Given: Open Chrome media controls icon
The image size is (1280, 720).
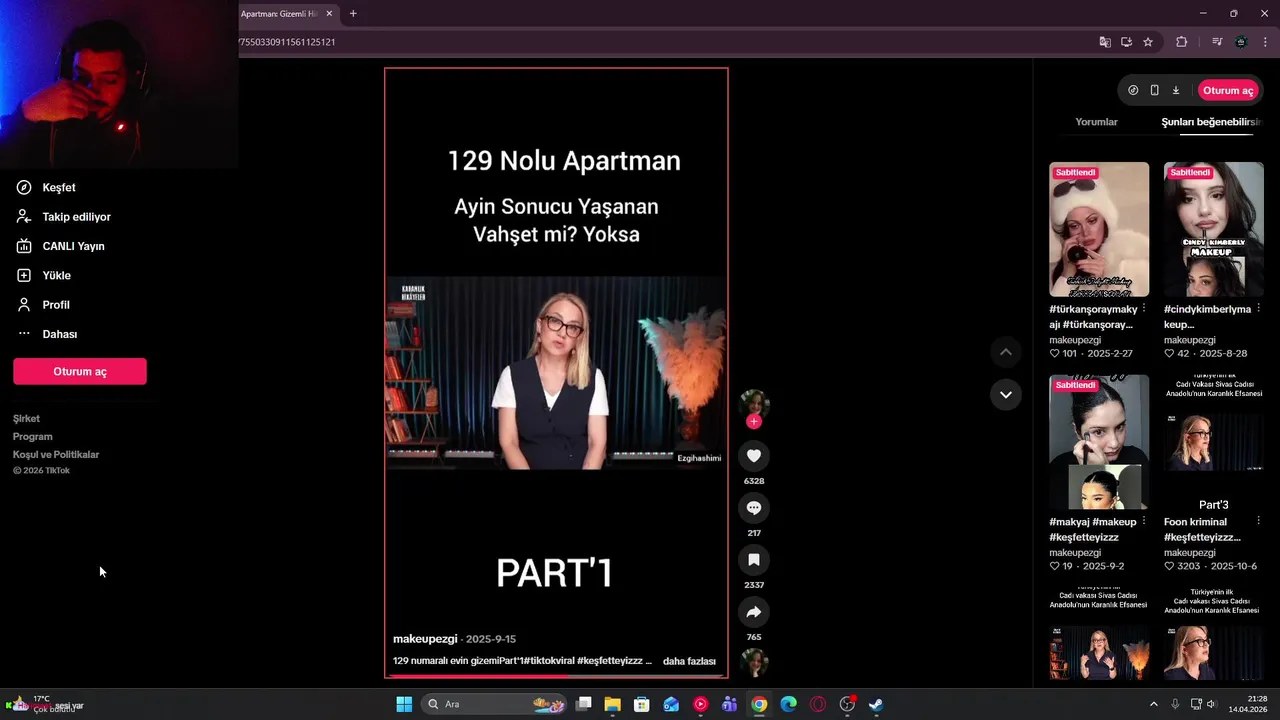Looking at the screenshot, I should [1217, 42].
